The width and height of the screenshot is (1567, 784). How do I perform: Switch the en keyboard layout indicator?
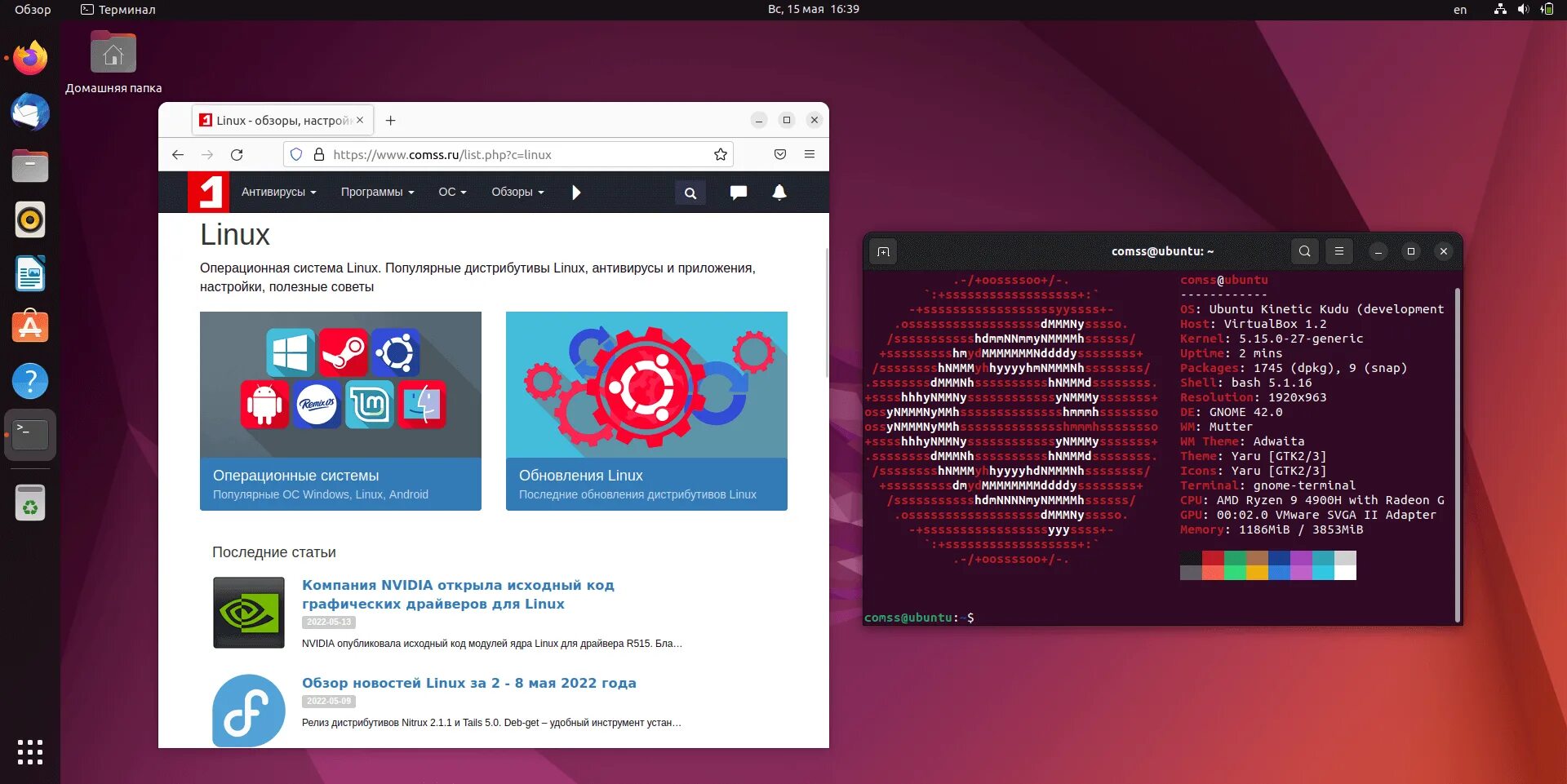coord(1460,10)
